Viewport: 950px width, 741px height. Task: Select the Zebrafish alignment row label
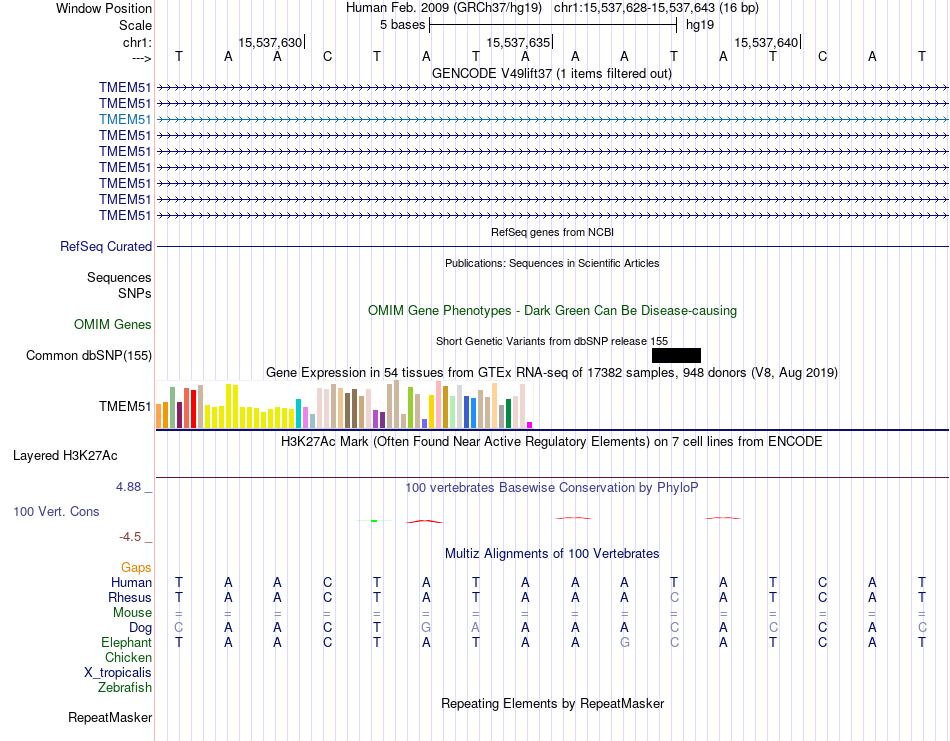(x=125, y=688)
